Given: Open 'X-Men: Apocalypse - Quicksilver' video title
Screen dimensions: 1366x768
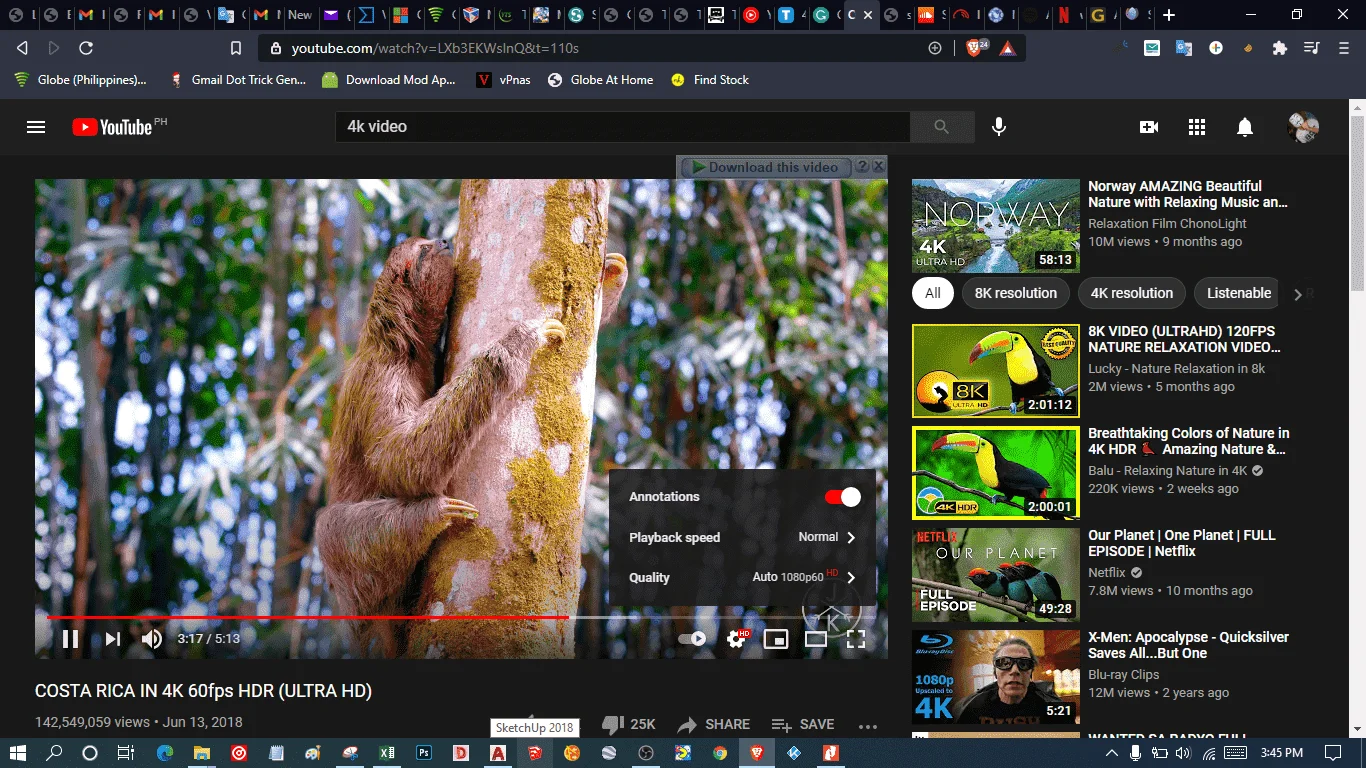Looking at the screenshot, I should pyautogui.click(x=1189, y=645).
